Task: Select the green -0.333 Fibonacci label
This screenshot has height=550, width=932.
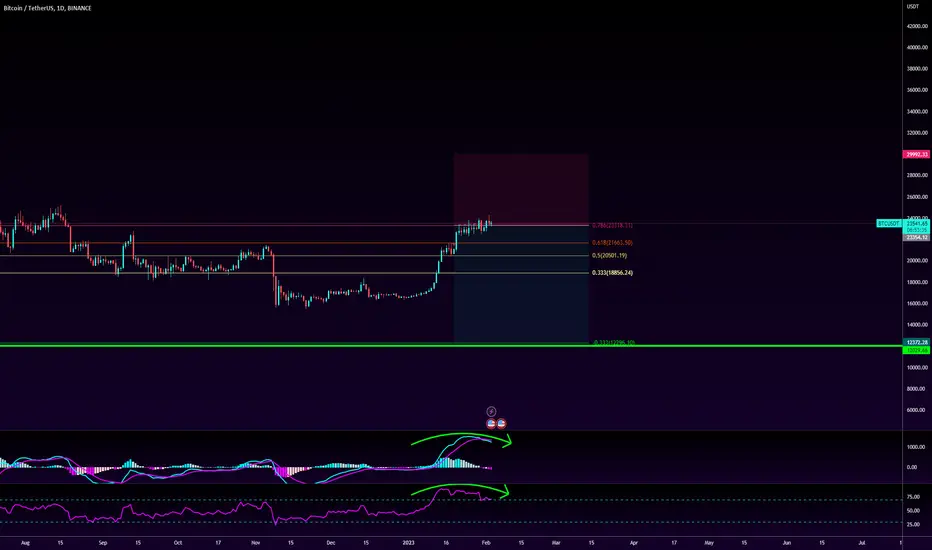Action: pos(614,342)
